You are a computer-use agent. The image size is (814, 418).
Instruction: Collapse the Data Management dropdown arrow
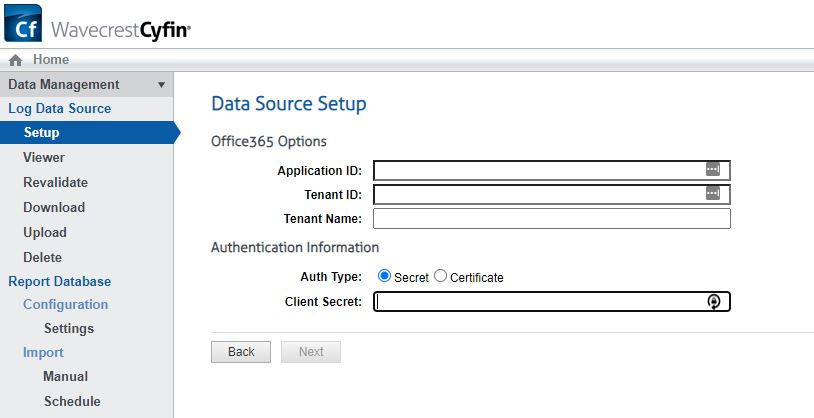161,85
